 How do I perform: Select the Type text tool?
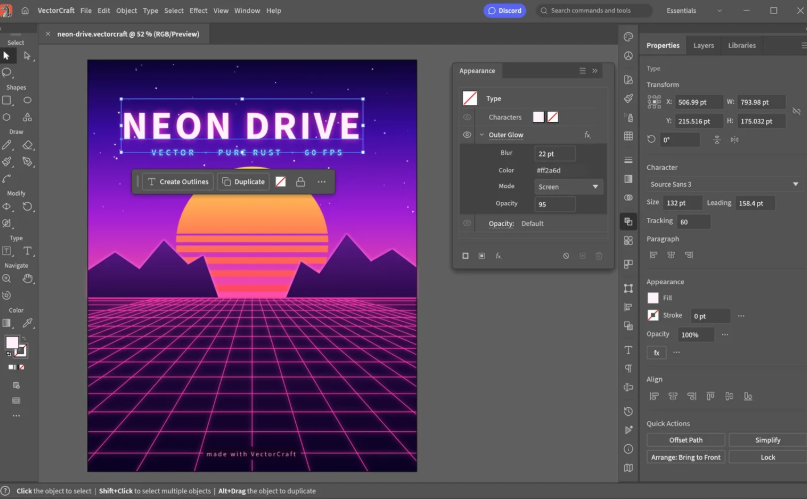pyautogui.click(x=27, y=251)
